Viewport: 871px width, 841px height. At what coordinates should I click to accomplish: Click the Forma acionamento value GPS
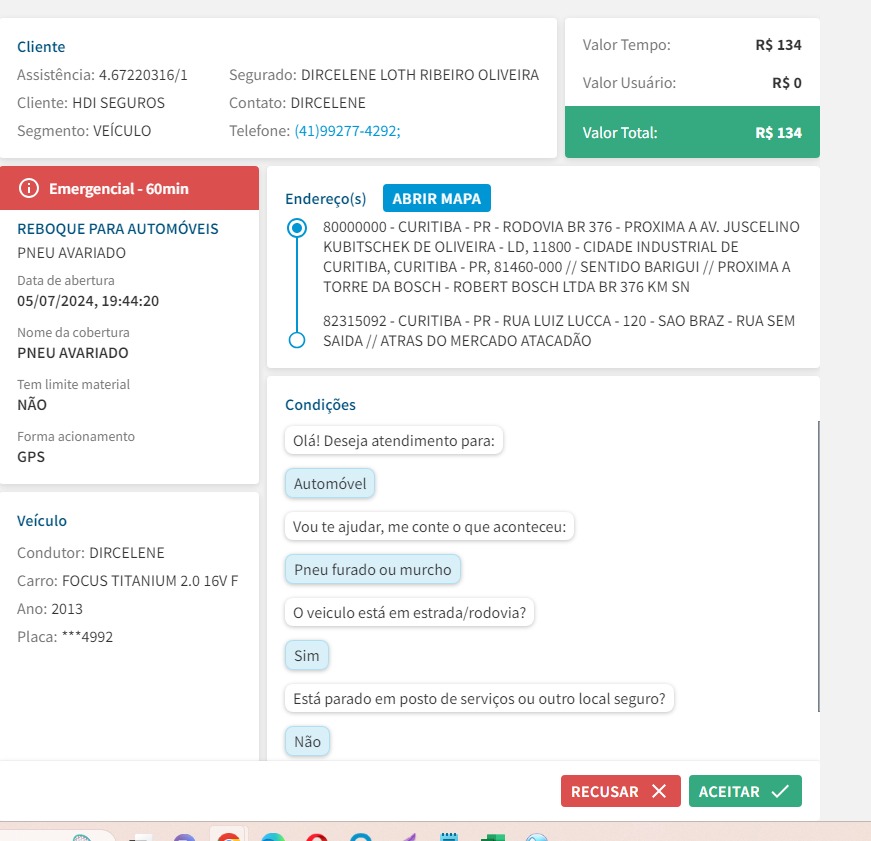tap(31, 457)
